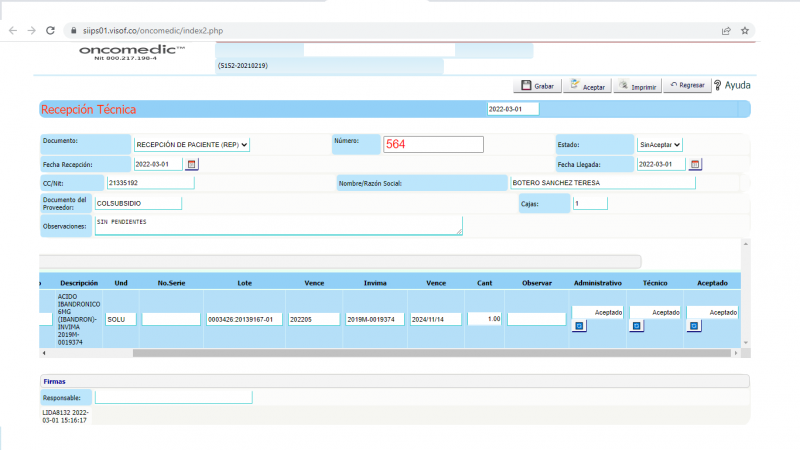
Task: Click the Número field showing 564
Action: click(433, 144)
